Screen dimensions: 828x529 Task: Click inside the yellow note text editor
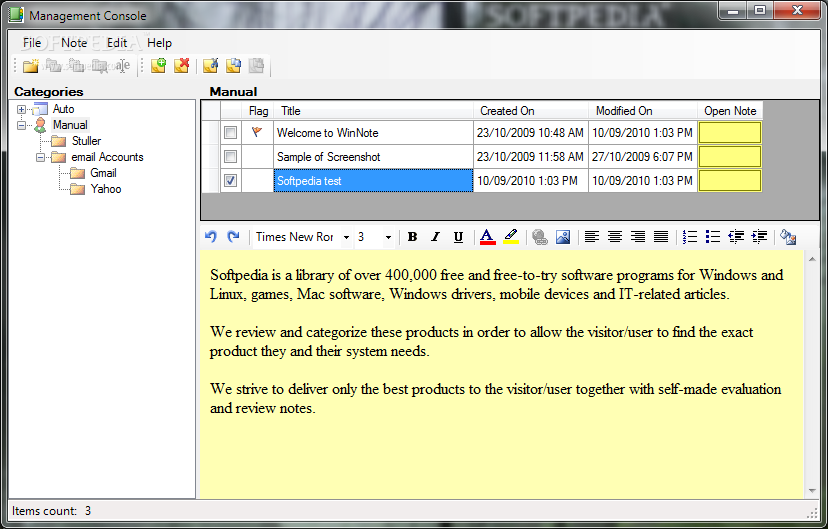(502, 375)
